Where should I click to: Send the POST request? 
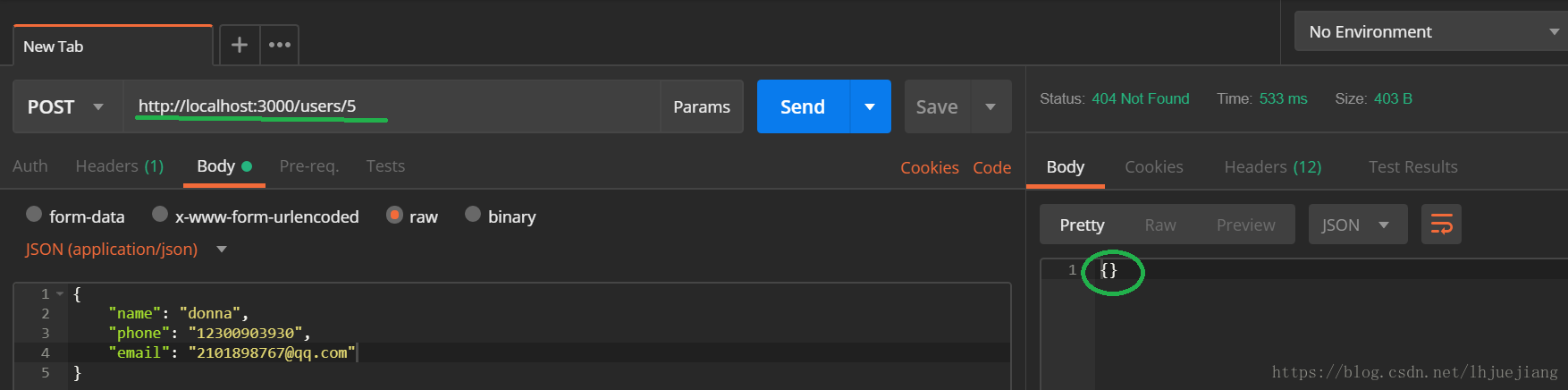click(x=803, y=106)
